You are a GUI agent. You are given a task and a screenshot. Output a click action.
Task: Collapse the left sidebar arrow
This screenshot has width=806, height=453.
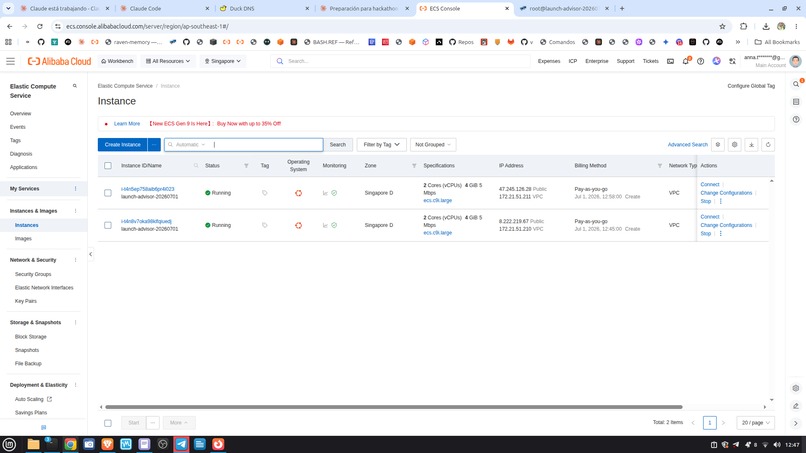pyautogui.click(x=90, y=254)
